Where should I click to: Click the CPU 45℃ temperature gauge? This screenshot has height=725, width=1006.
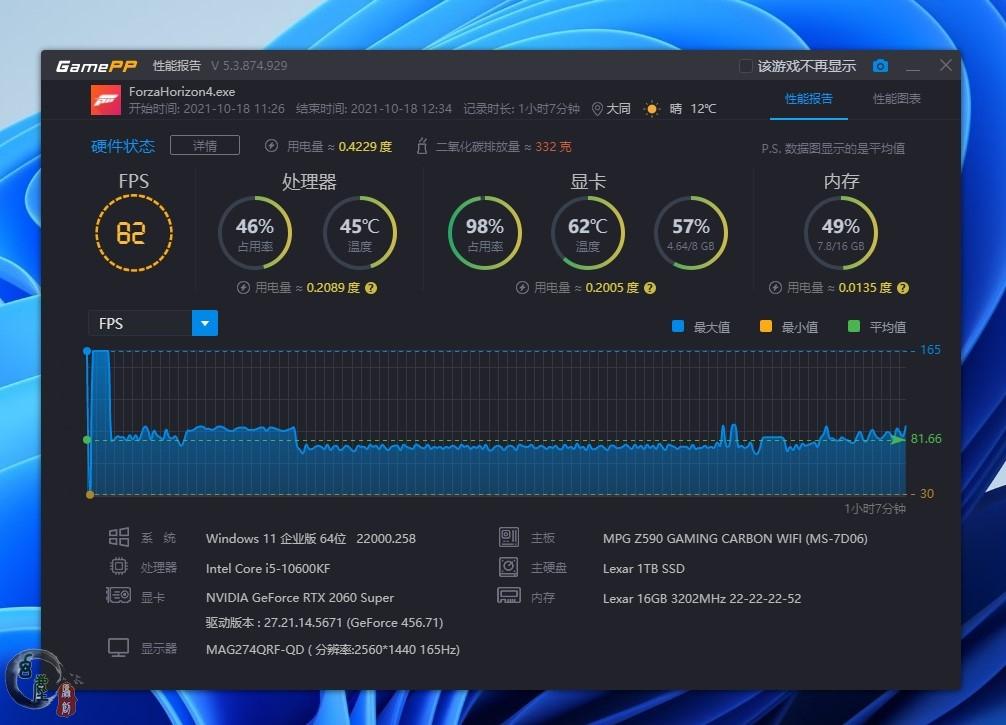(359, 233)
